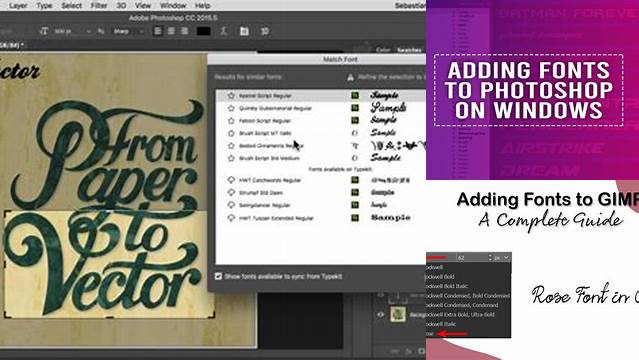Open the Sharp anti-aliasing dropdown
This screenshot has height=360, width=639.
128,31
